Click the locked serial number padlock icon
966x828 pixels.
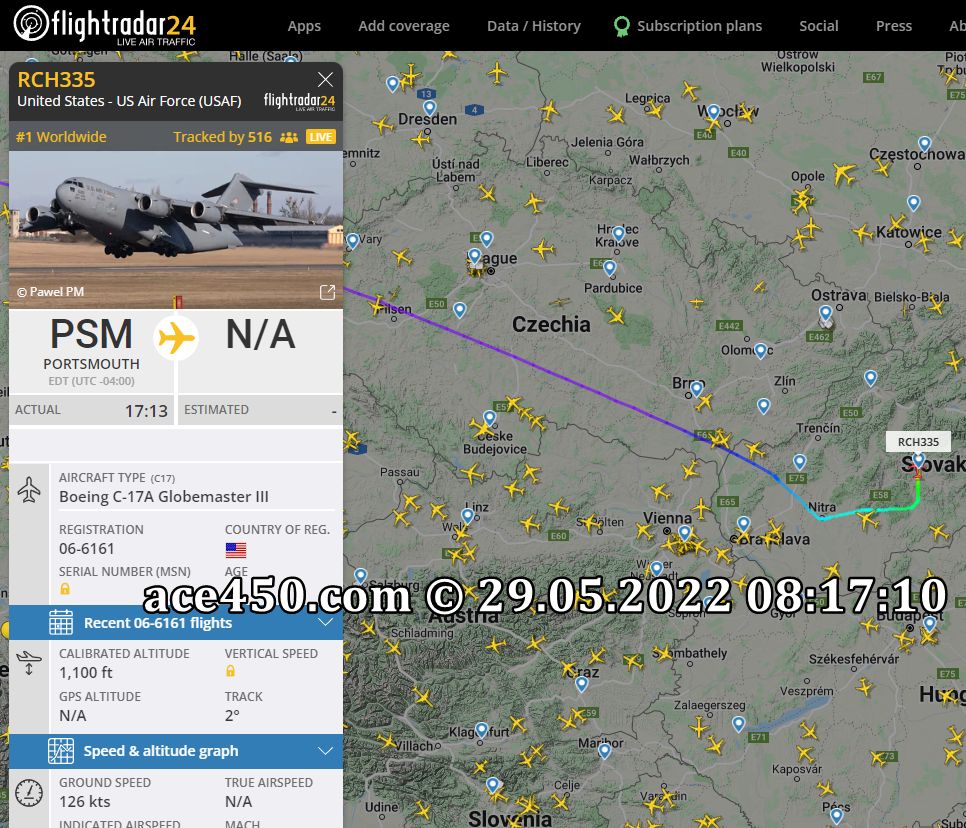pos(65,588)
